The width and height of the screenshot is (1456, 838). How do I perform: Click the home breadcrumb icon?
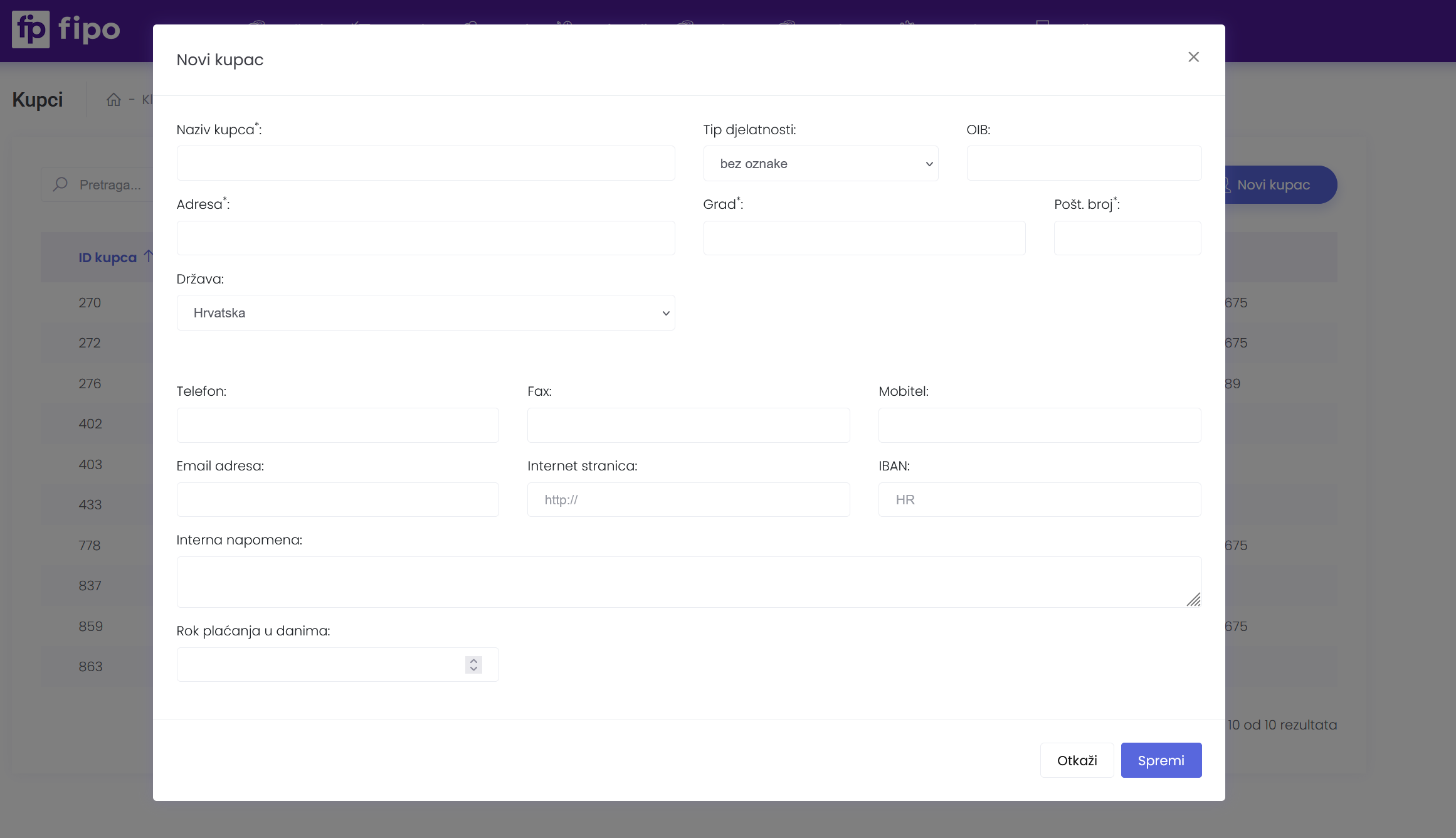tap(113, 100)
